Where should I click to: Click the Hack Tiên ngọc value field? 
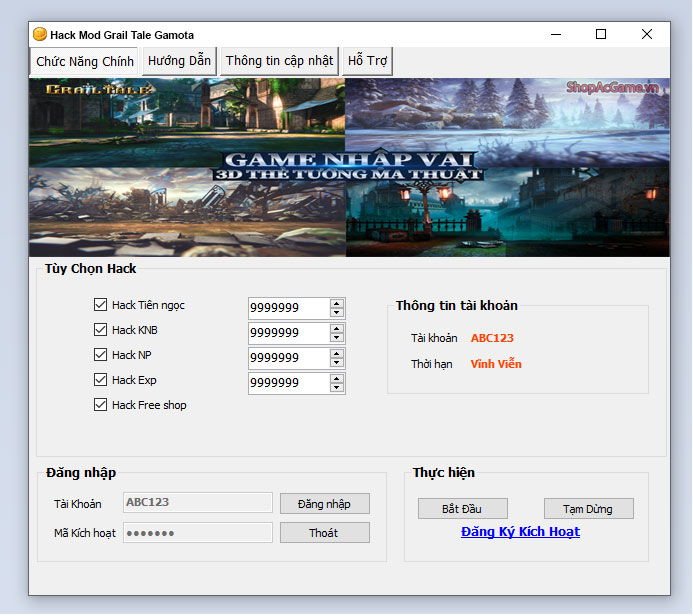(x=289, y=308)
